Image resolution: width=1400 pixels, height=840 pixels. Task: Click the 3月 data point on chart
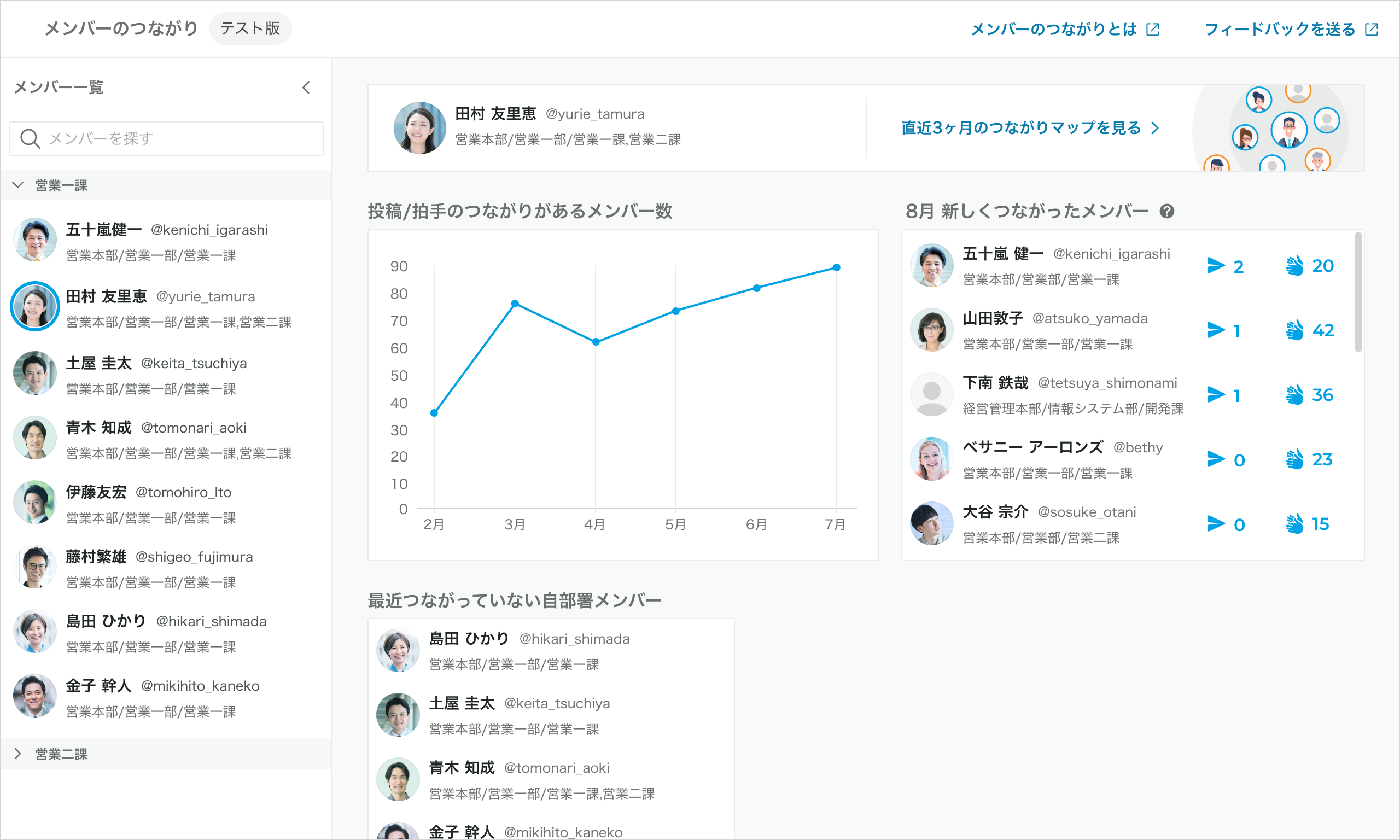(515, 304)
